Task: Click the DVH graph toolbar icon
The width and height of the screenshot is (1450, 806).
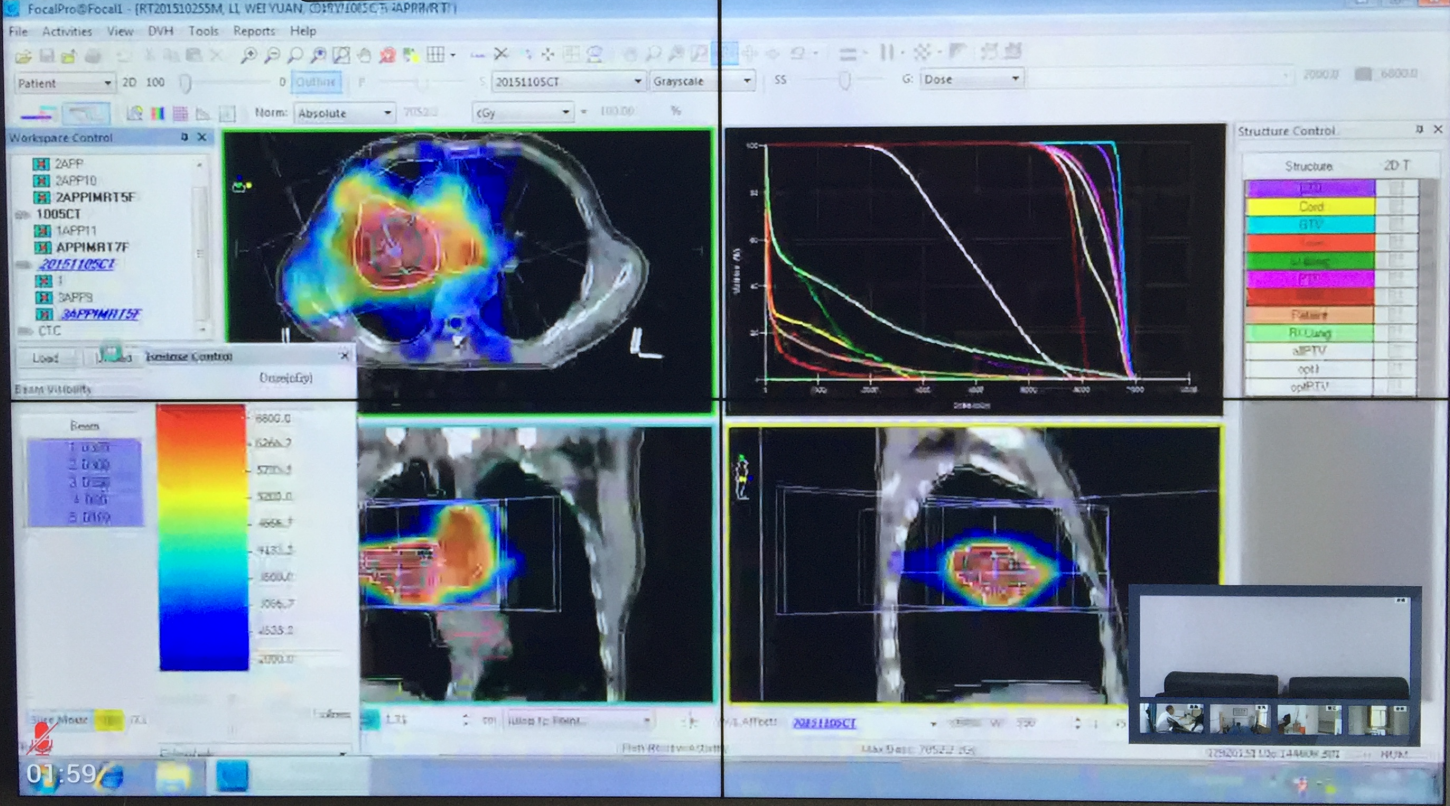Action: 202,114
